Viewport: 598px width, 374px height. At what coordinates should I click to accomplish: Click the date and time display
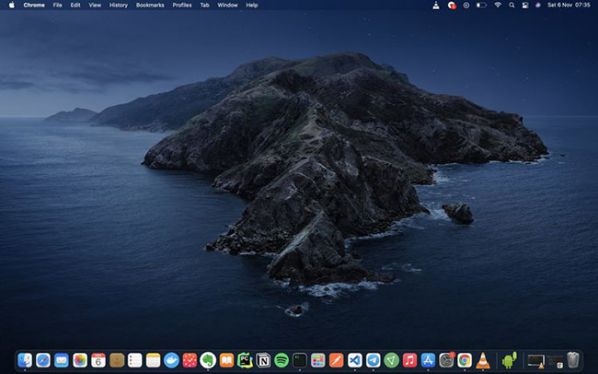[569, 5]
